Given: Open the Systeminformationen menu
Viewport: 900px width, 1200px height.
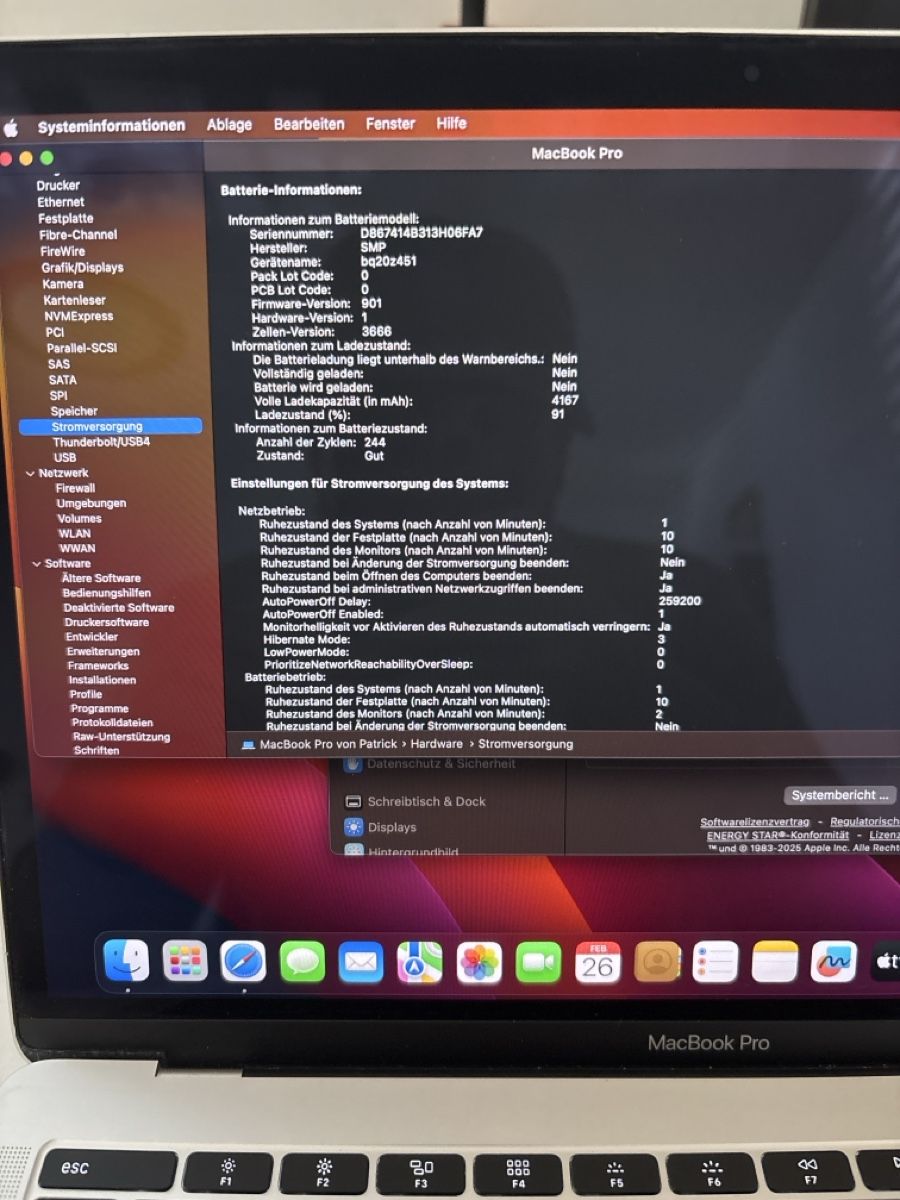Looking at the screenshot, I should pyautogui.click(x=111, y=126).
